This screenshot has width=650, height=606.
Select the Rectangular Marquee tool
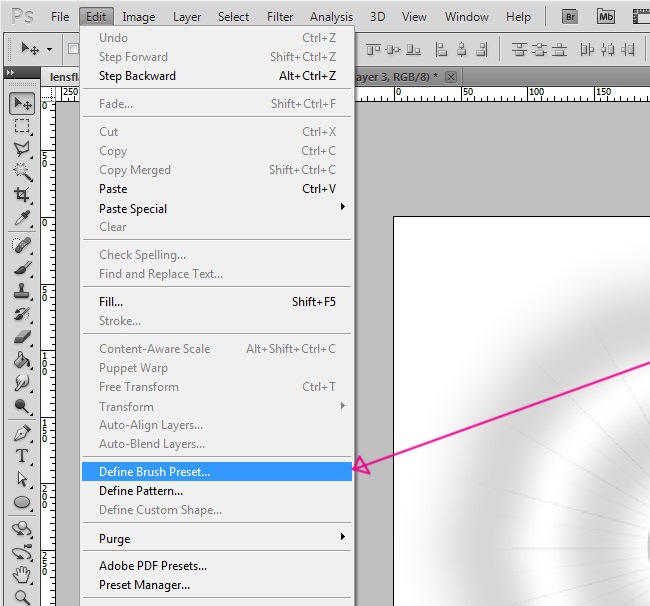[22, 126]
